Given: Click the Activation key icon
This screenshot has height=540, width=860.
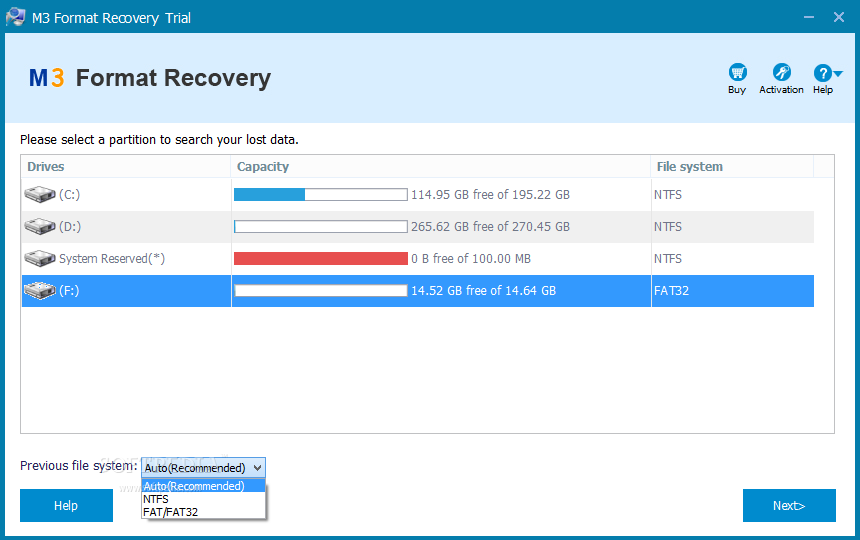Looking at the screenshot, I should click(x=781, y=72).
